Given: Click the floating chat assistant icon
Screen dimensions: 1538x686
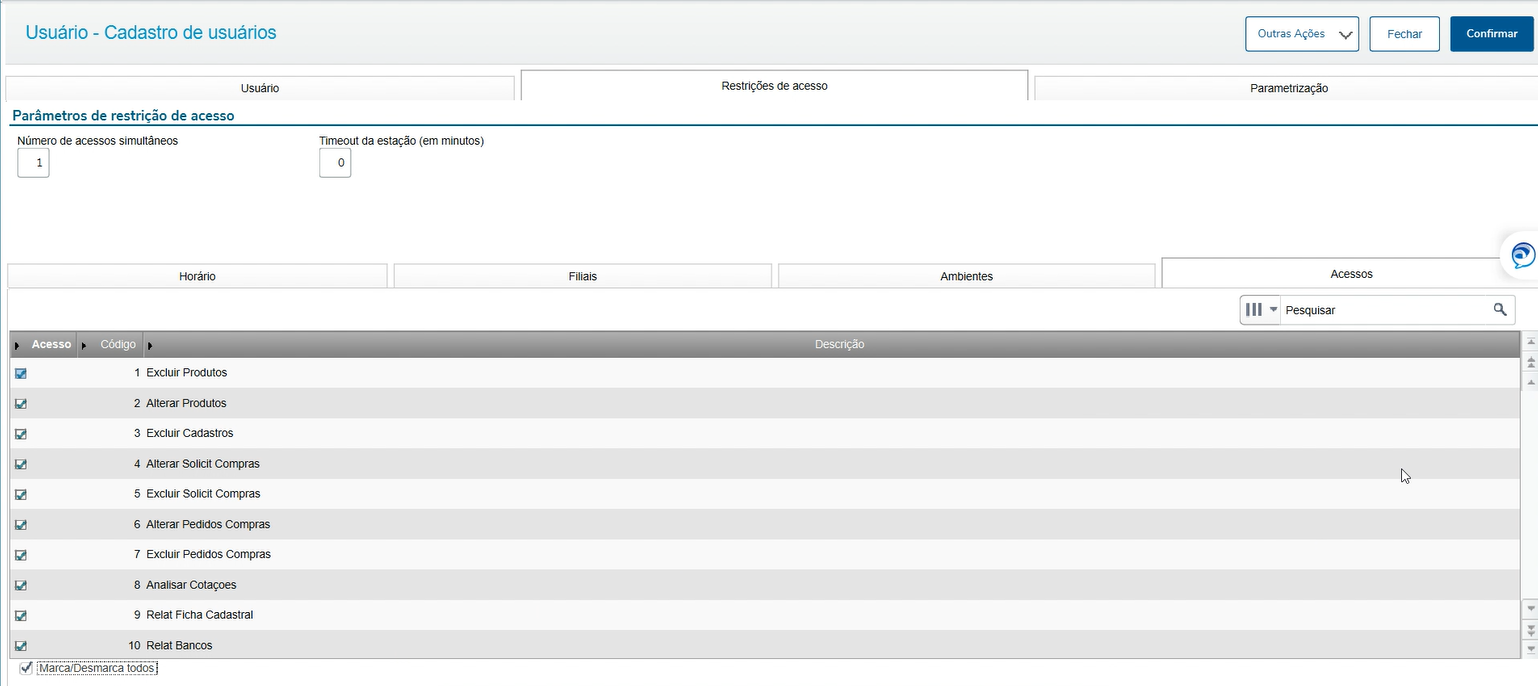Looking at the screenshot, I should pos(1522,255).
